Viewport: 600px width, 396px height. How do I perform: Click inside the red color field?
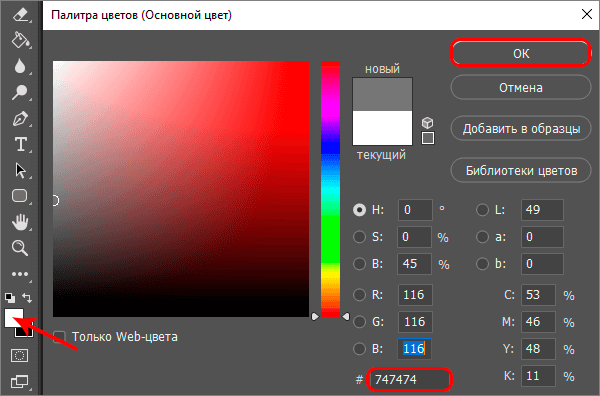[x=181, y=189]
